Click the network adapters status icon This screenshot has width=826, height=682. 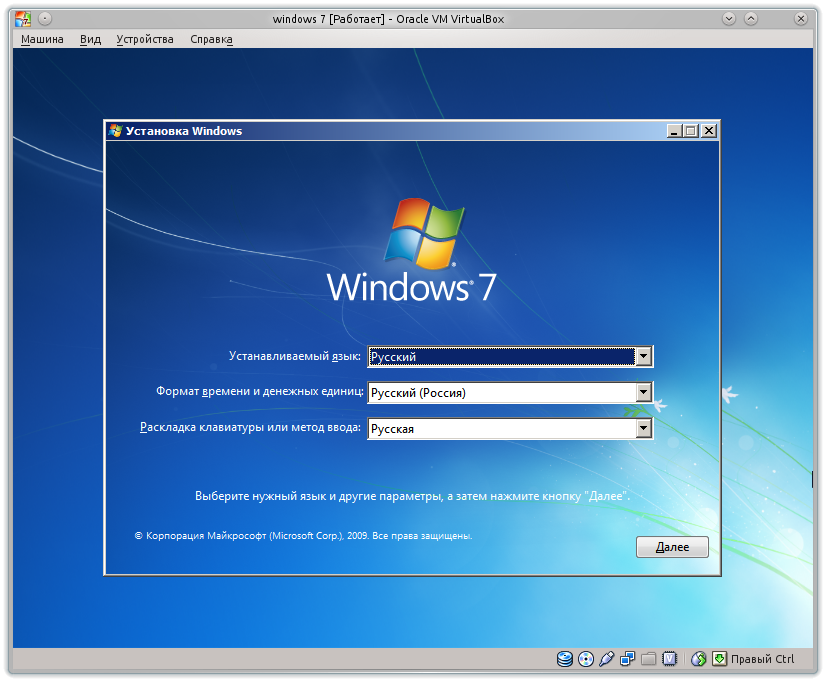pyautogui.click(x=628, y=659)
